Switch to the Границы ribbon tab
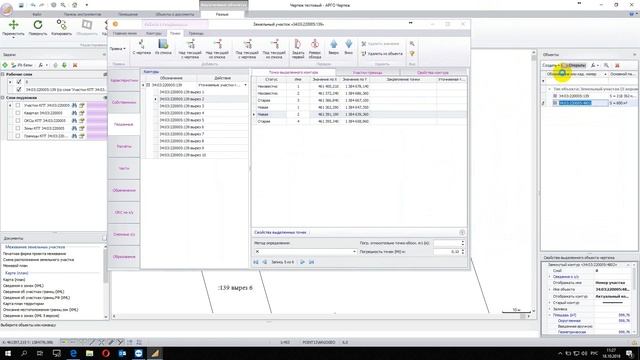Image resolution: width=640 pixels, height=360 pixels. (196, 33)
